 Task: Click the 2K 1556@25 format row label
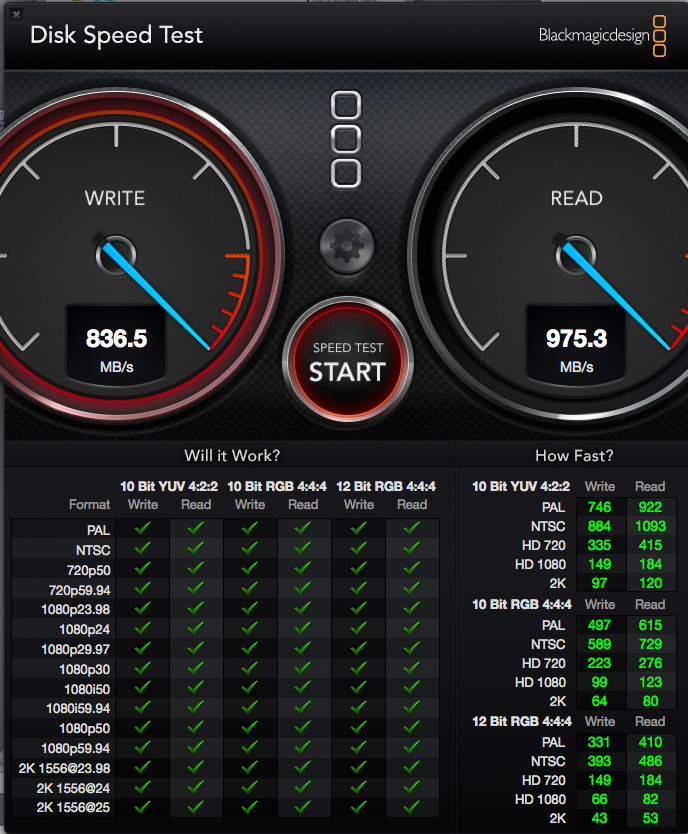point(73,807)
